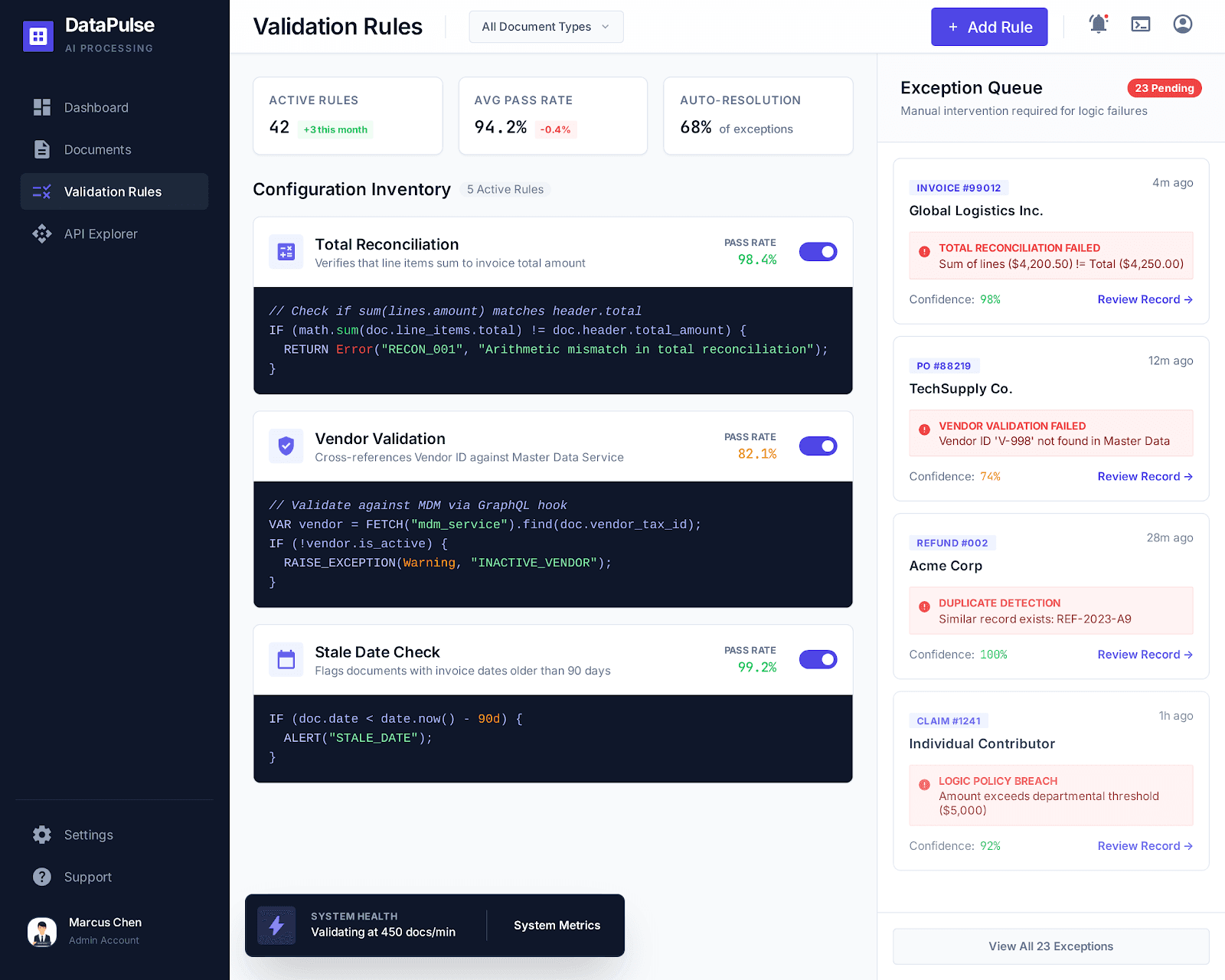Switch off the Stale Date Check toggle
Viewport: 1225px width, 980px height.
click(x=818, y=660)
